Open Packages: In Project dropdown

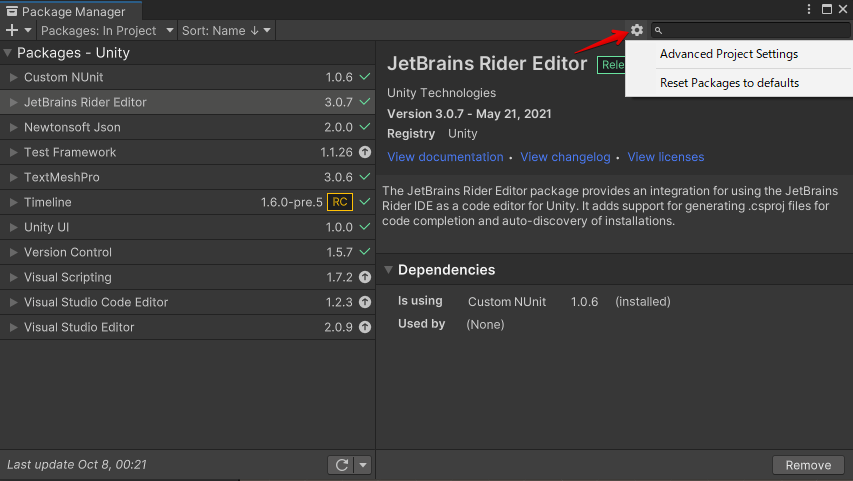pyautogui.click(x=107, y=30)
